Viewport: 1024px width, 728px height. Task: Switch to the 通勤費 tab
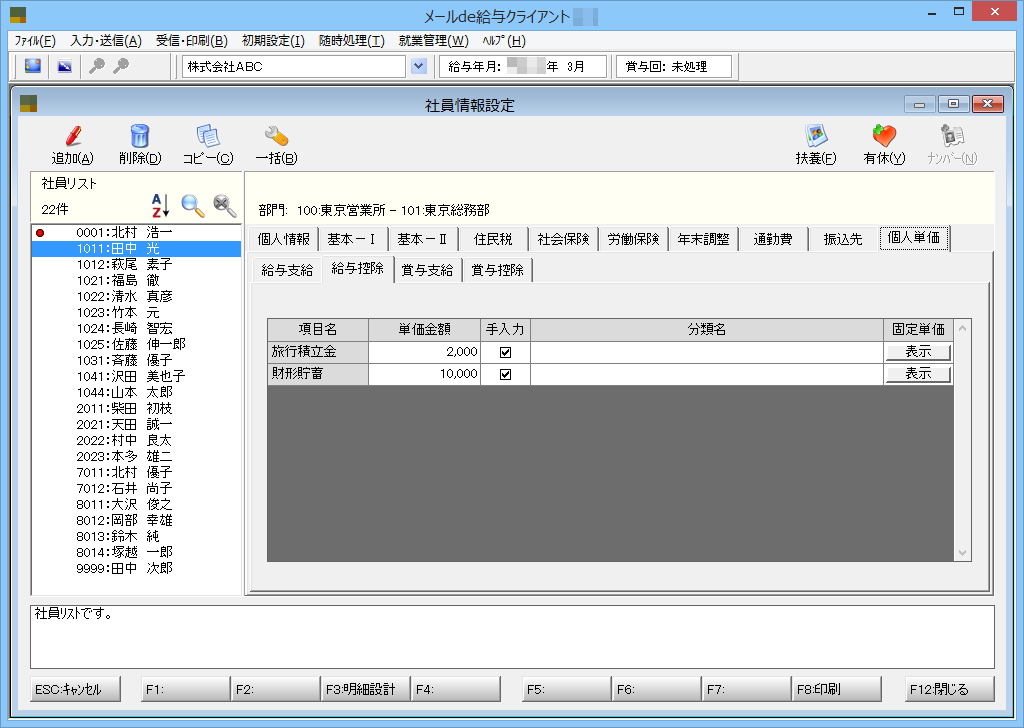773,239
